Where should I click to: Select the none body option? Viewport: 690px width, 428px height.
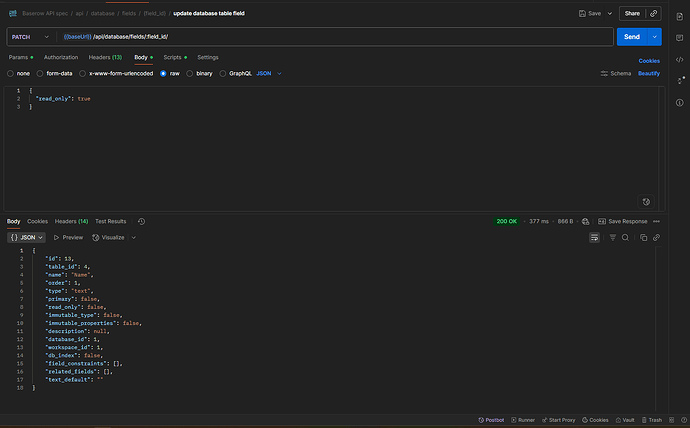[20, 73]
